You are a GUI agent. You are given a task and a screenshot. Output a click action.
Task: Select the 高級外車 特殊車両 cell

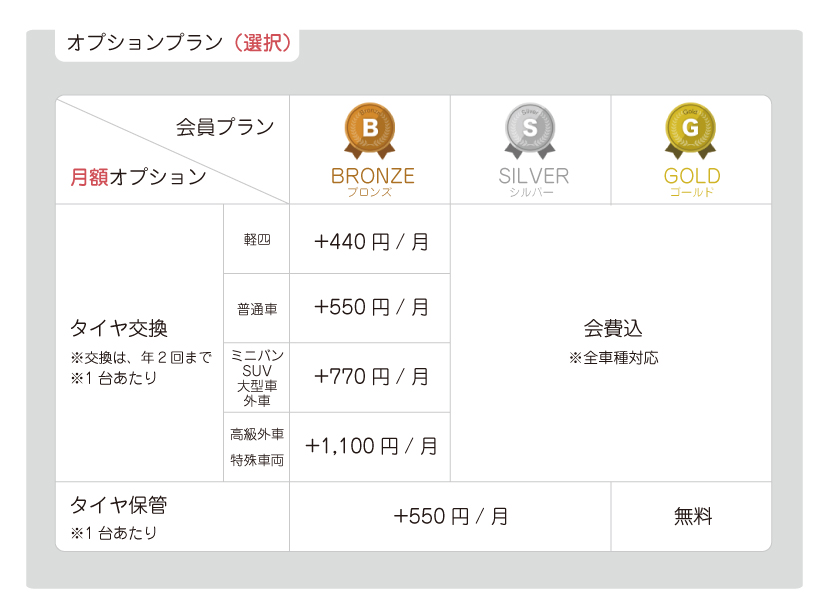257,447
